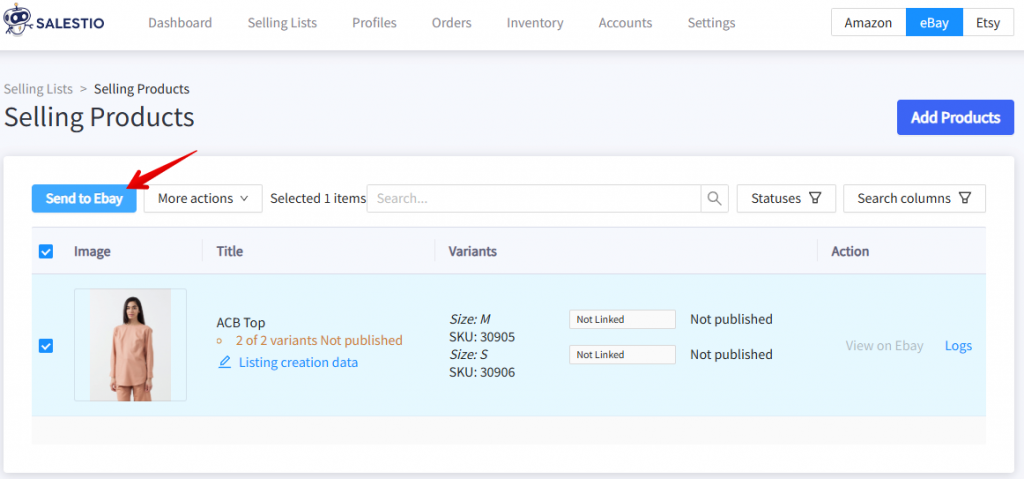The image size is (1024, 479).
Task: Uncheck the ACB Top row checkbox
Action: click(x=46, y=345)
